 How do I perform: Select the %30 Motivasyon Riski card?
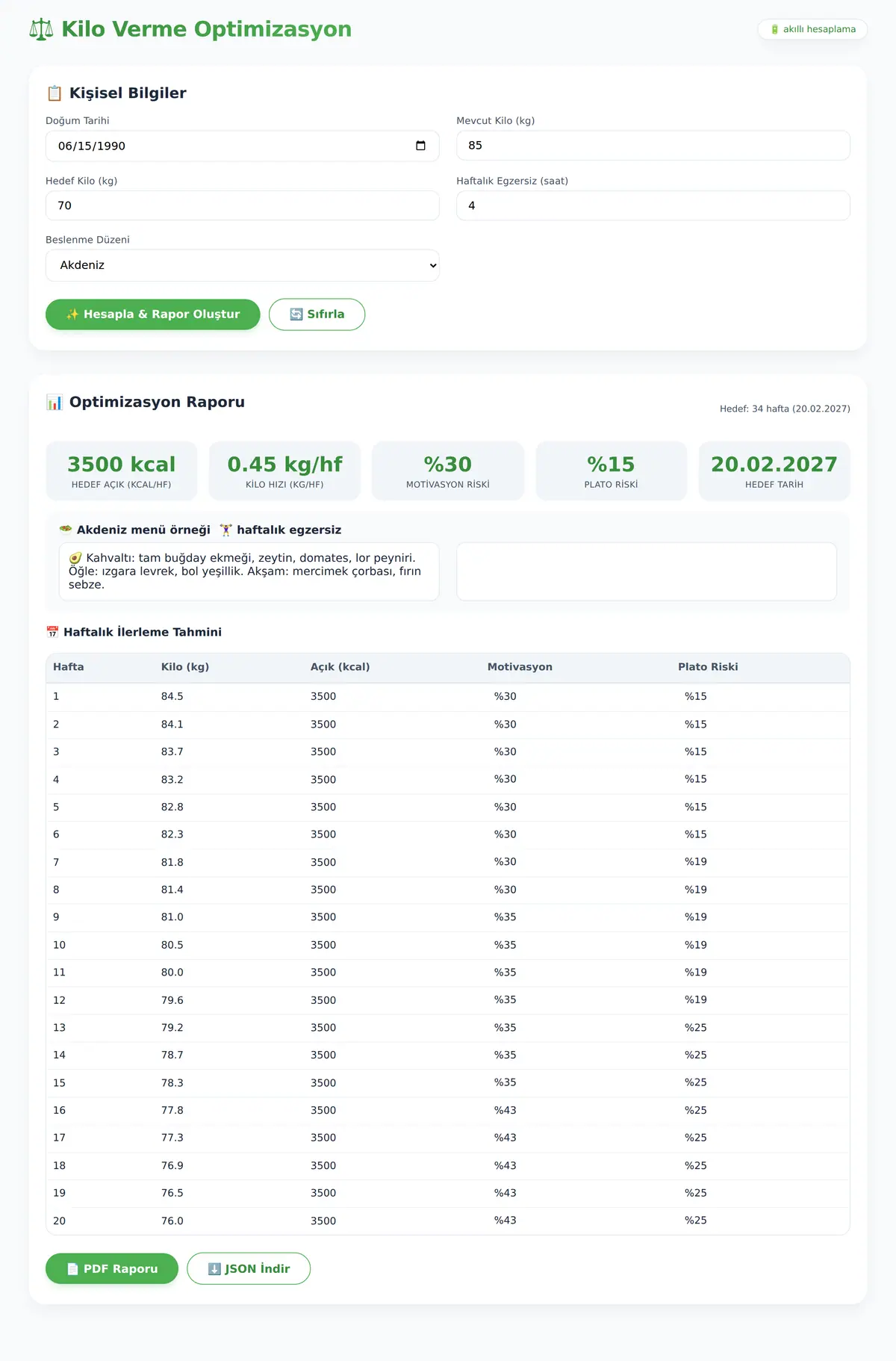[x=448, y=471]
